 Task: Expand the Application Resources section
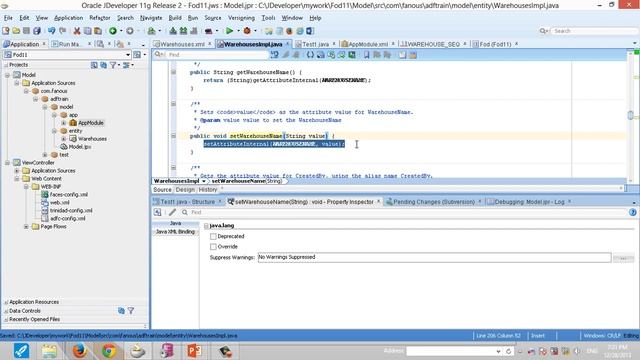coord(6,302)
